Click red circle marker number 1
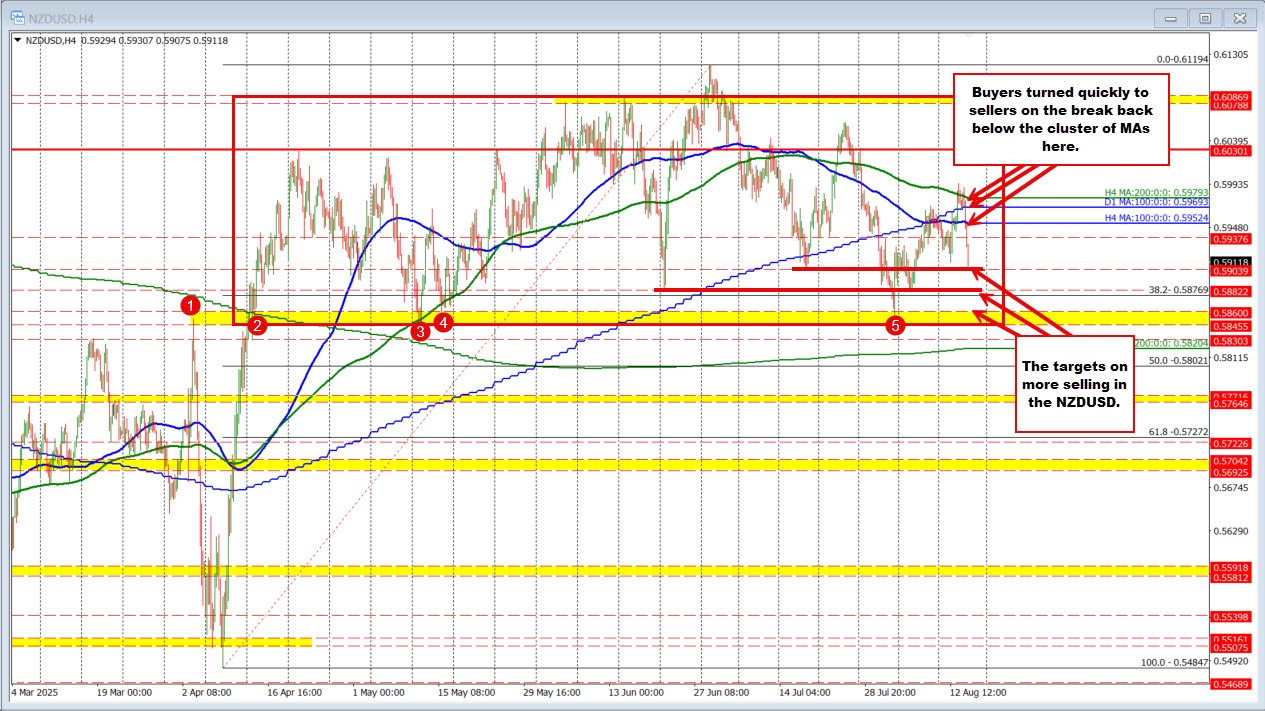Screen dimensions: 1265x711 (x=195, y=304)
